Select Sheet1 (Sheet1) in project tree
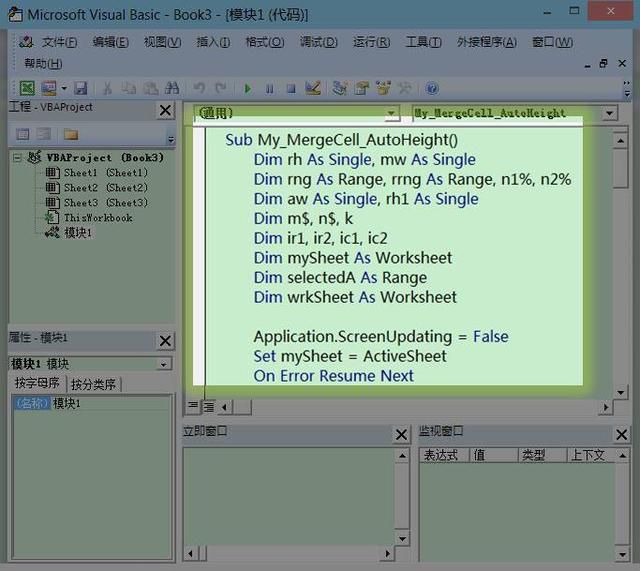 point(106,173)
